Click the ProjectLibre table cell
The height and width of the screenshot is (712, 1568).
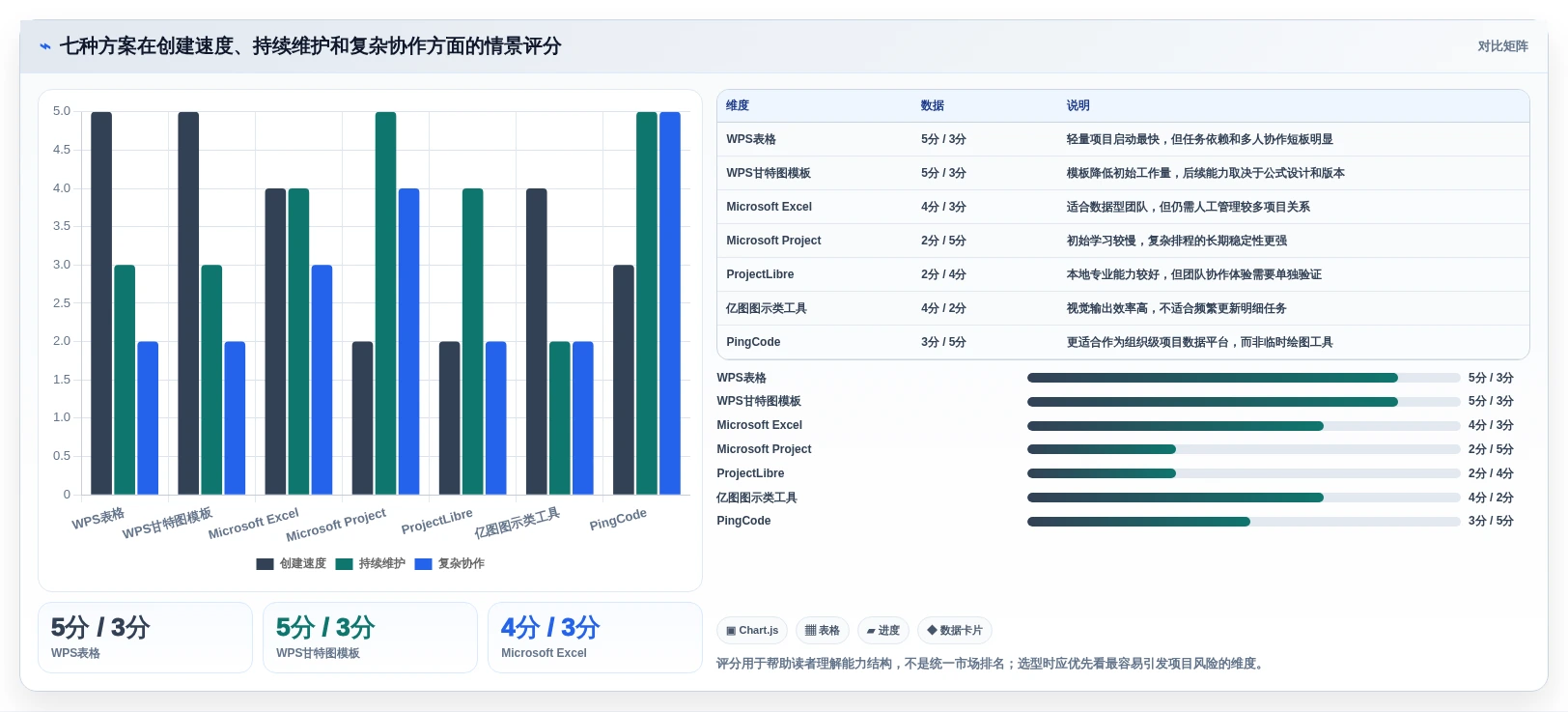coord(760,274)
